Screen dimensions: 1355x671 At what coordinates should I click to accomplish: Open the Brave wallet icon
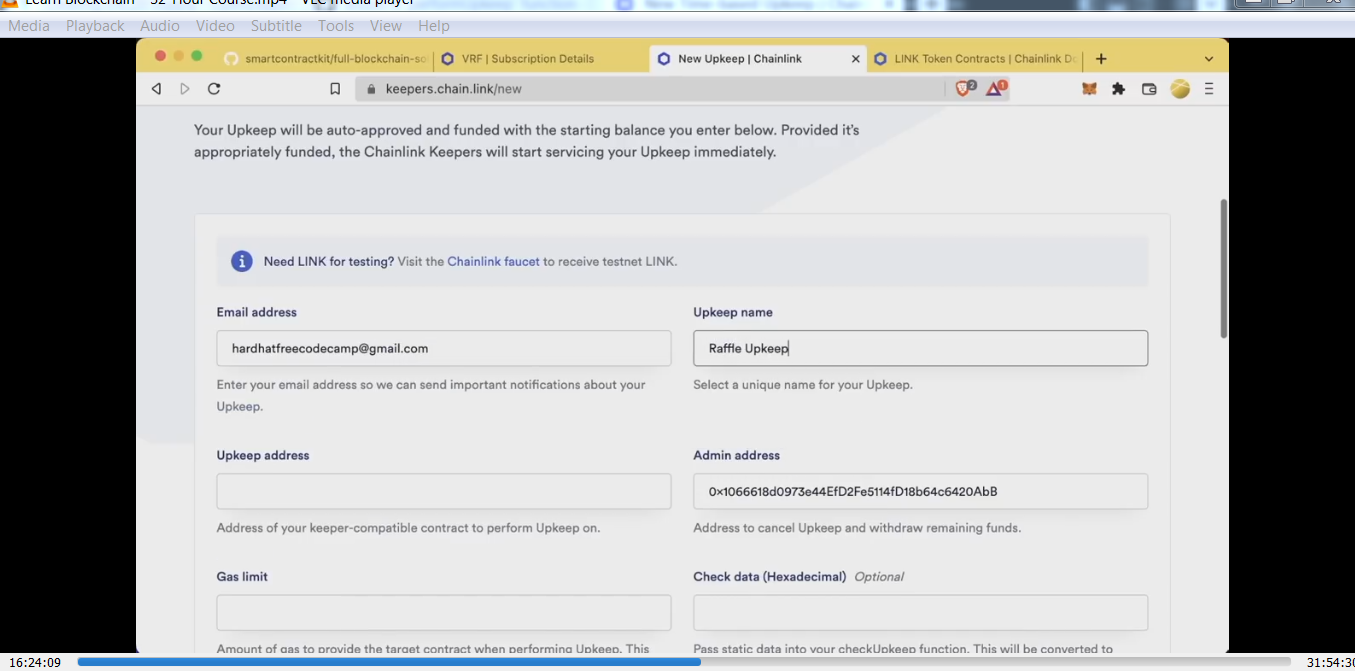(1149, 89)
